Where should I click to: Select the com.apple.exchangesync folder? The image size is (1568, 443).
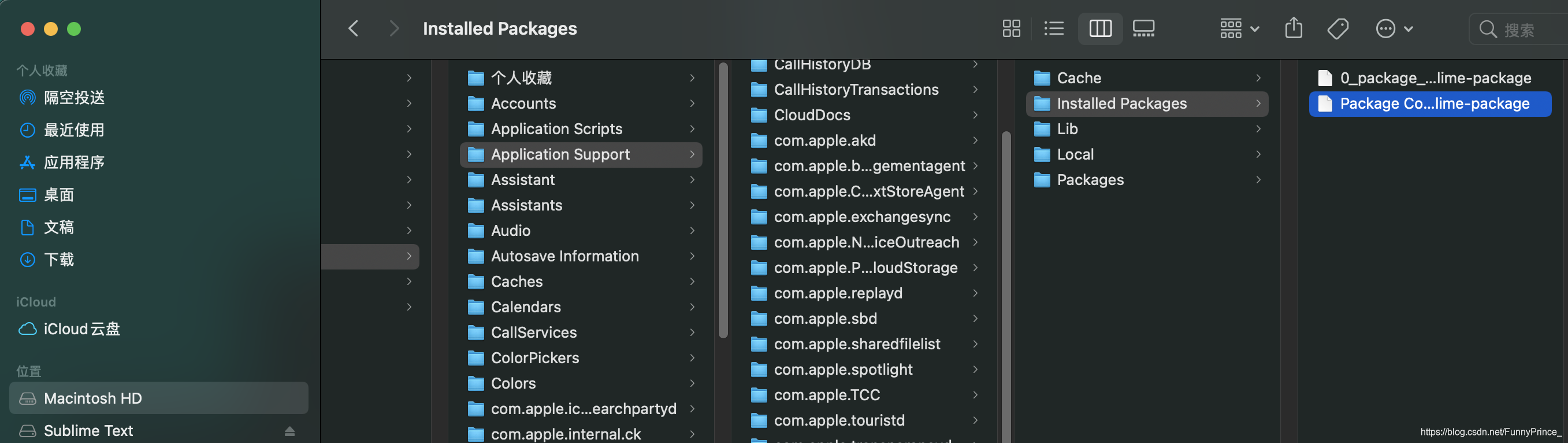pos(864,217)
